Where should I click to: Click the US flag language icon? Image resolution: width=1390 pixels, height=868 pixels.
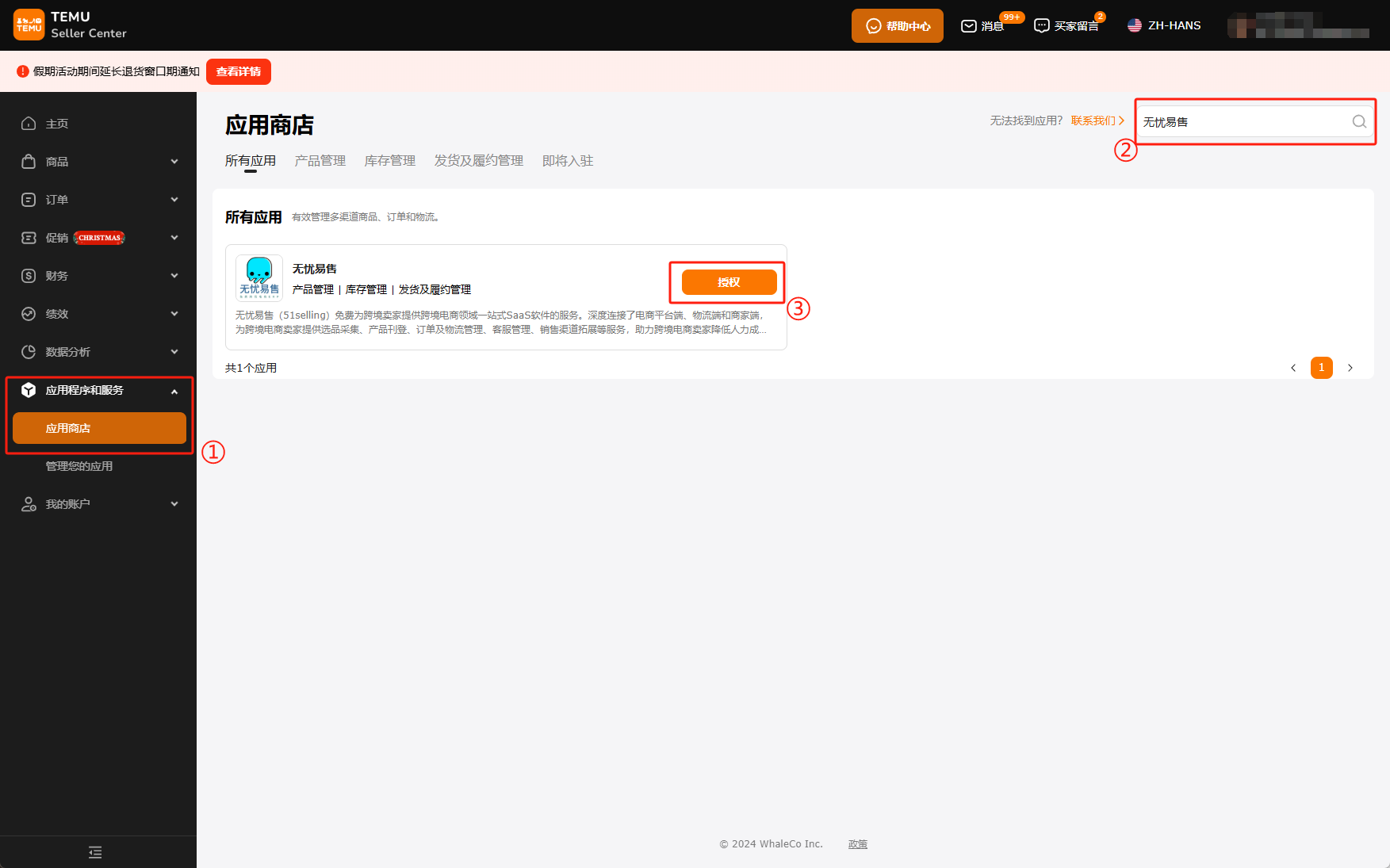[x=1135, y=25]
